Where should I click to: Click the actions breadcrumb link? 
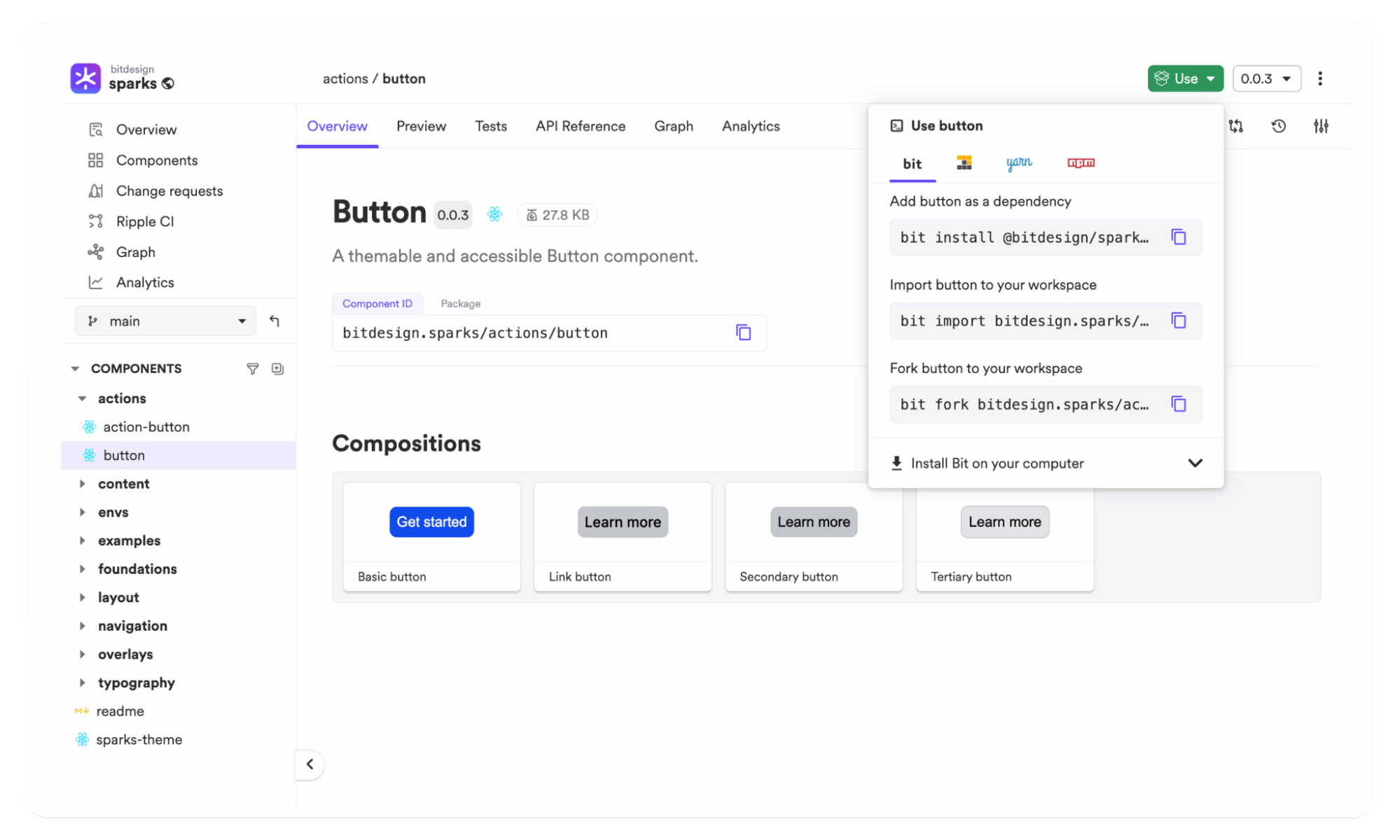pyautogui.click(x=345, y=78)
